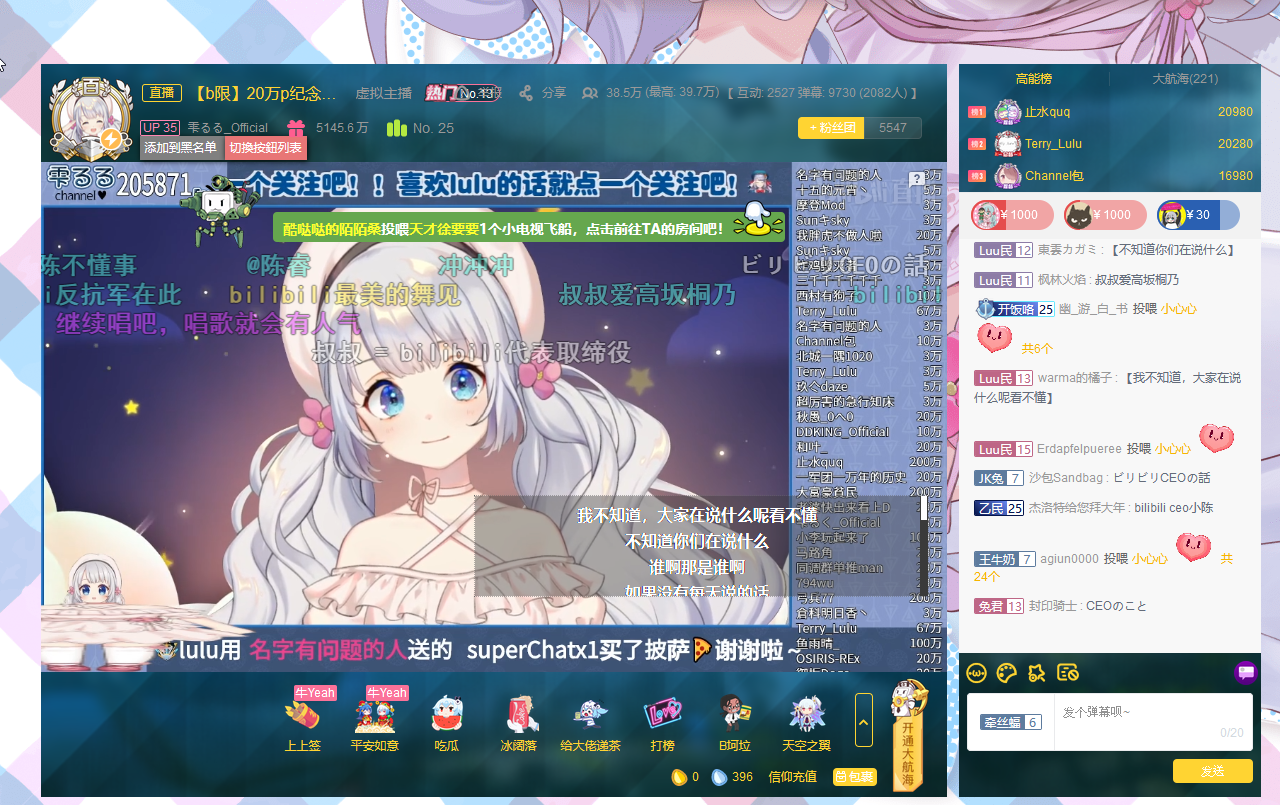Click user 枫林火焰 in chat
This screenshot has height=805, width=1280.
[1062, 280]
